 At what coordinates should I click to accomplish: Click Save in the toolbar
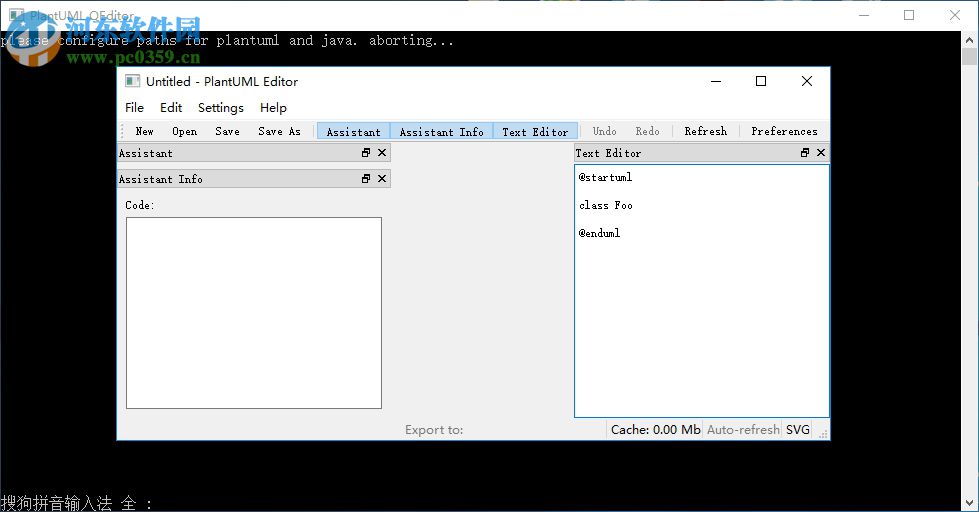[x=227, y=131]
